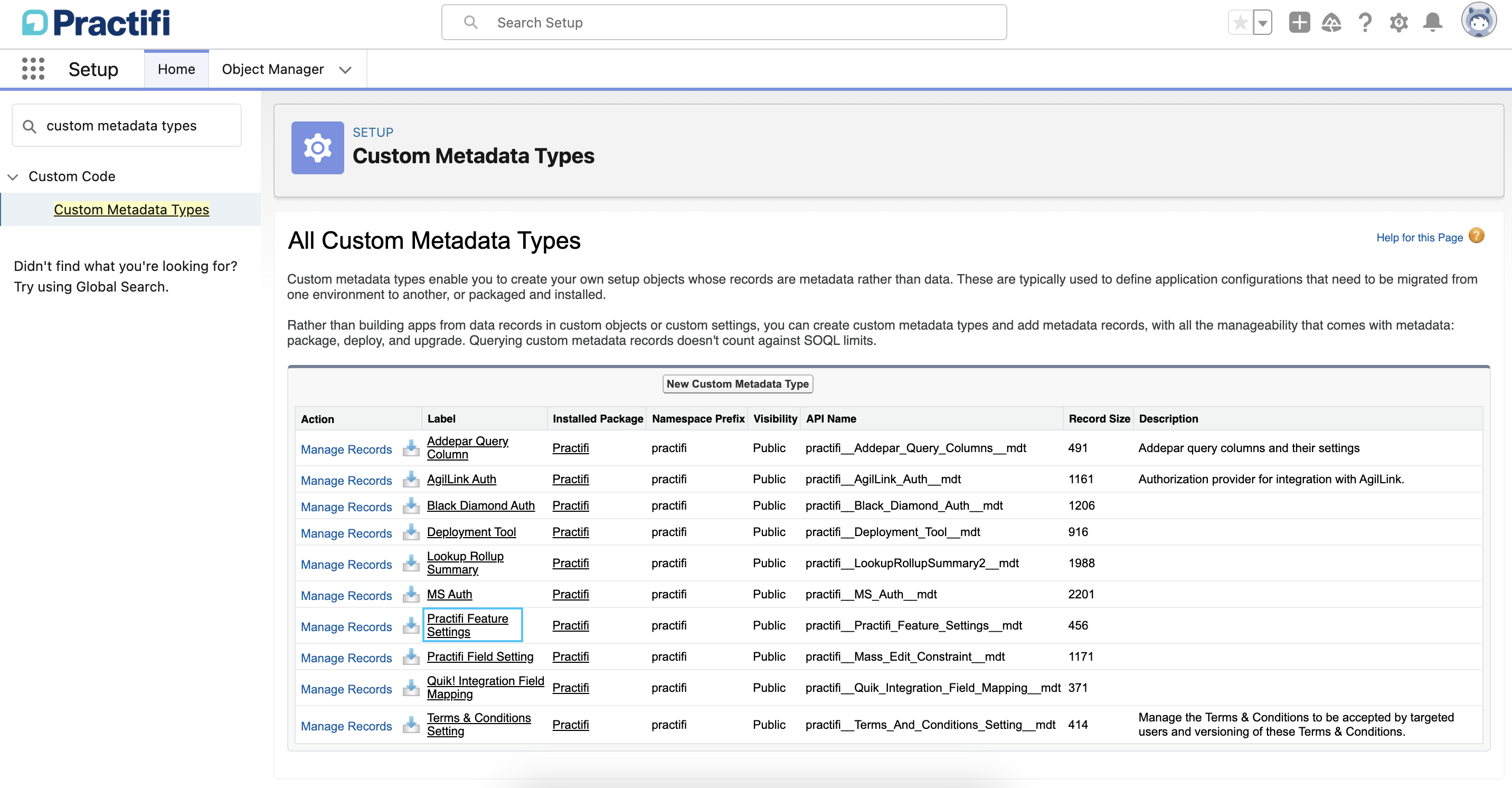1512x788 pixels.
Task: Manage Records for Deployment Tool
Action: tap(346, 533)
